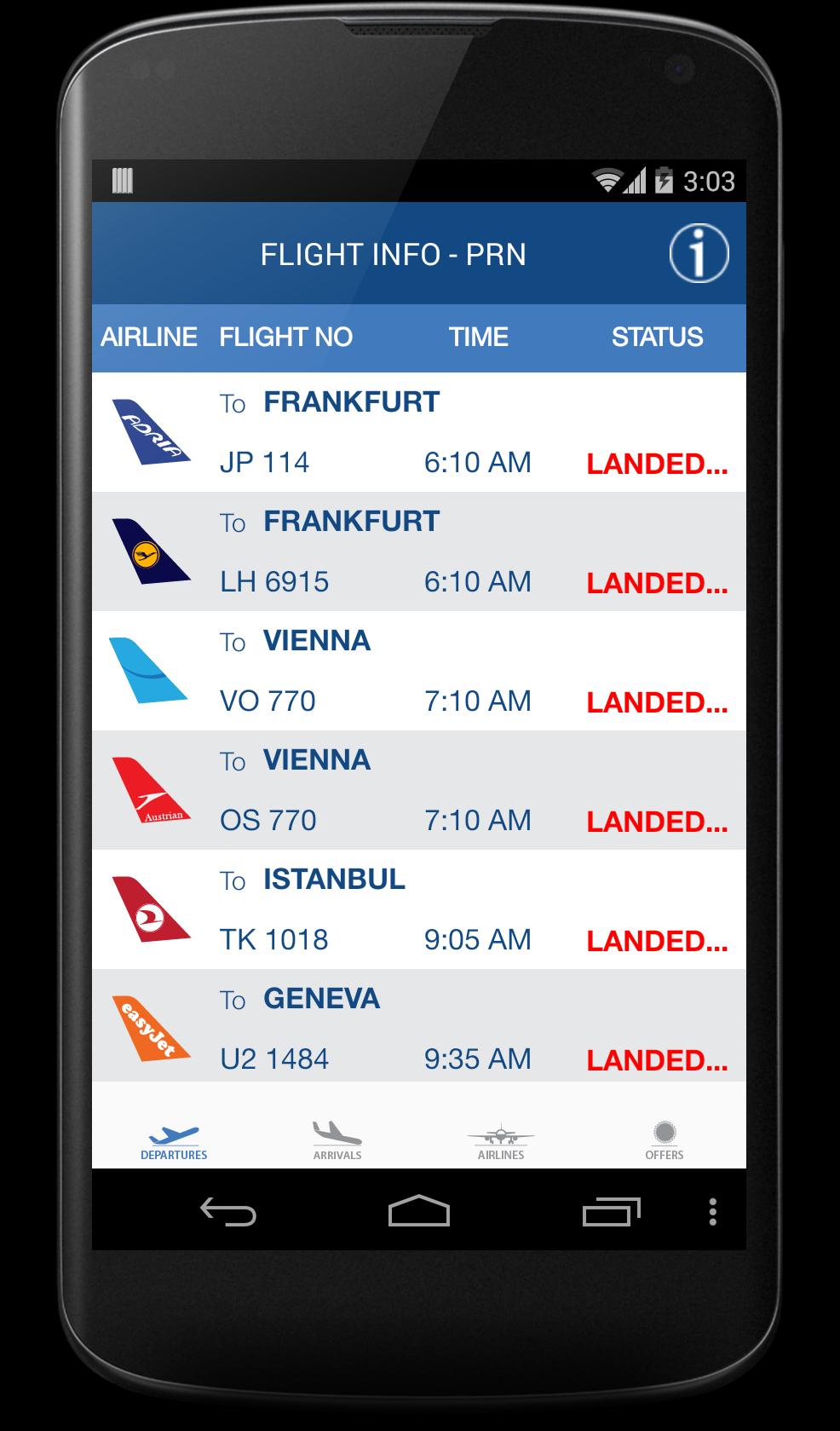Tap the Lufthansa tail logo
This screenshot has height=1431, width=840.
(151, 551)
